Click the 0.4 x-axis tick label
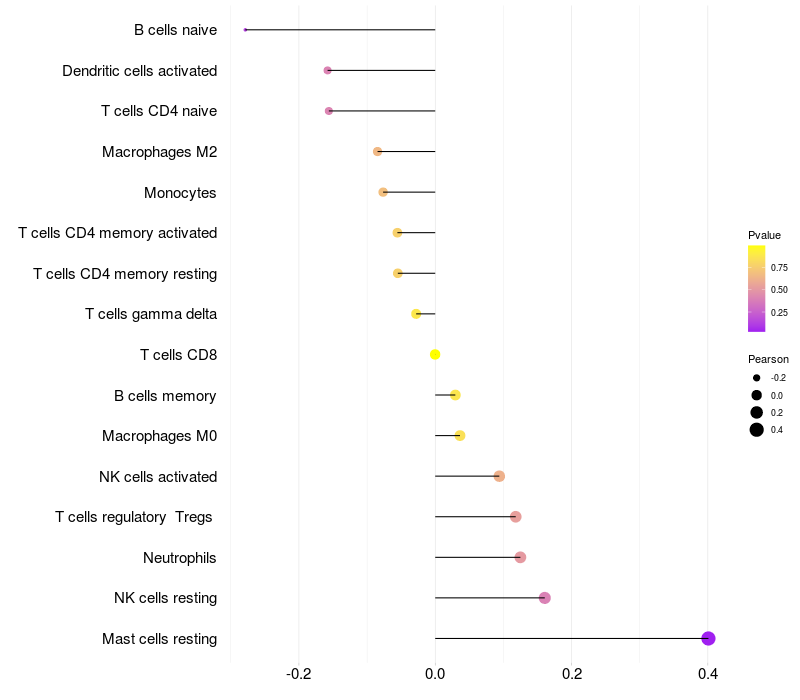Image resolution: width=800 pixels, height=700 pixels. 708,674
